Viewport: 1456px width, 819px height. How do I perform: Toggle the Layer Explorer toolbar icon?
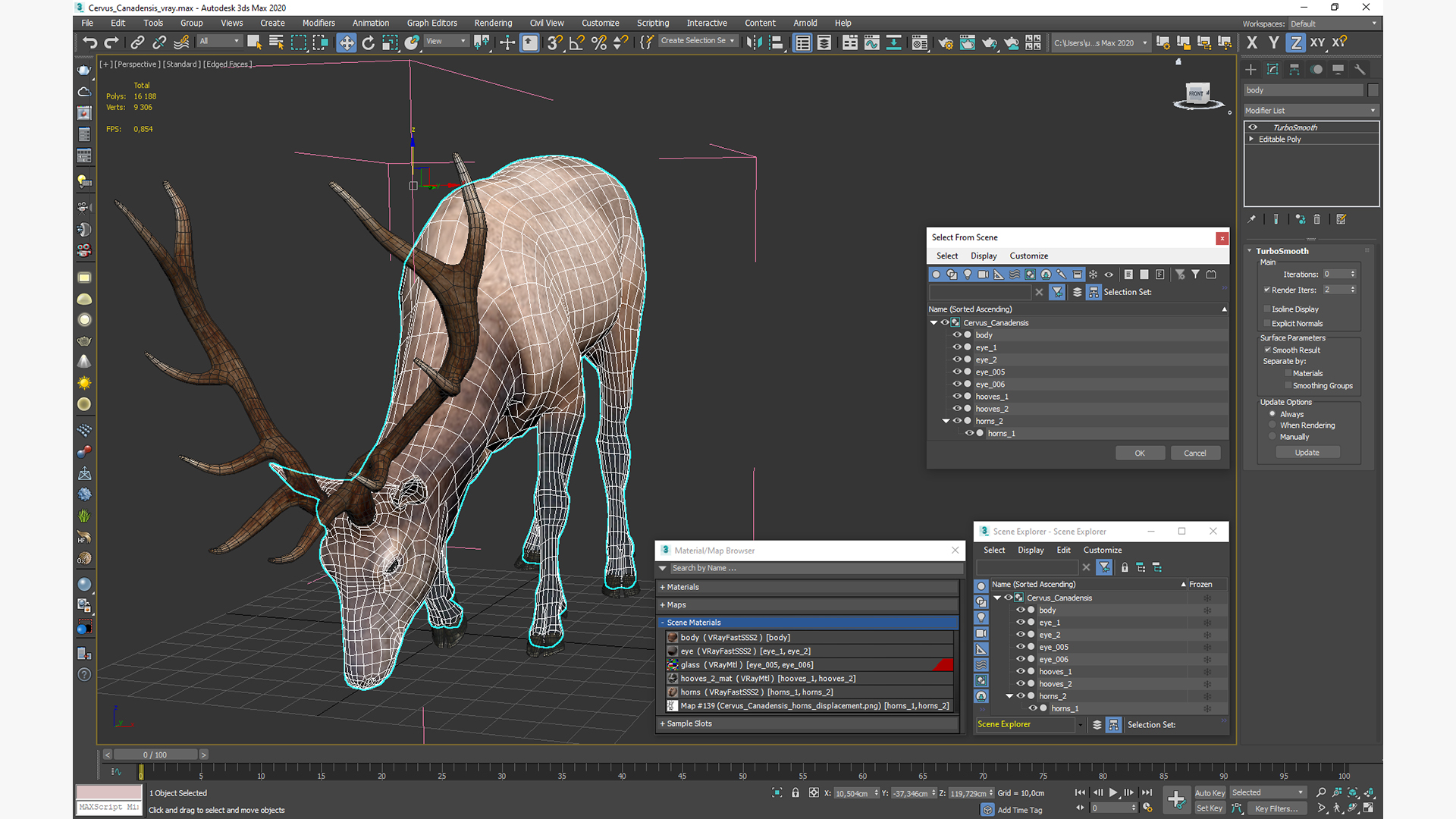824,42
